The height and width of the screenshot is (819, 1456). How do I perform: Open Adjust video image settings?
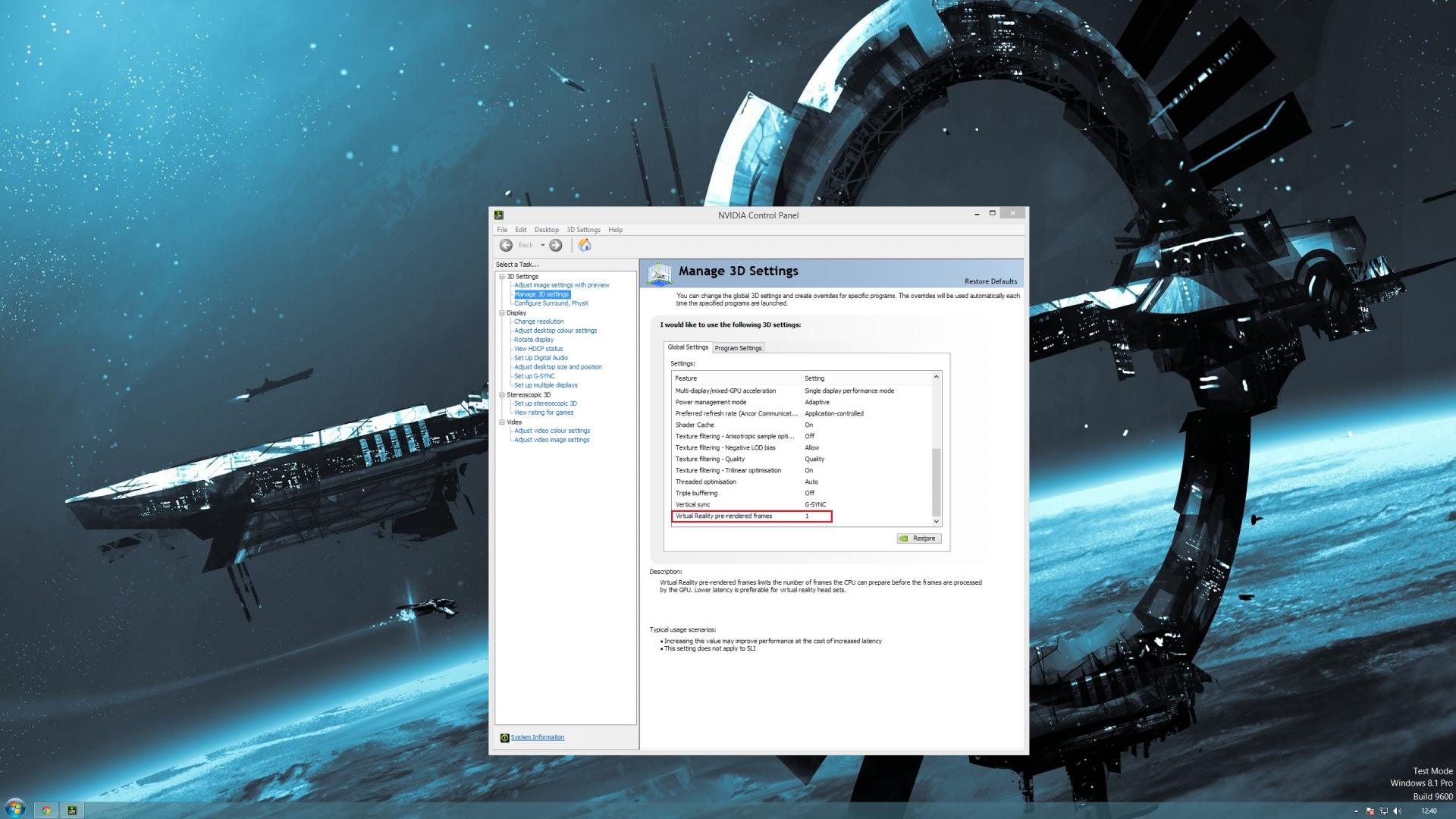pos(552,440)
